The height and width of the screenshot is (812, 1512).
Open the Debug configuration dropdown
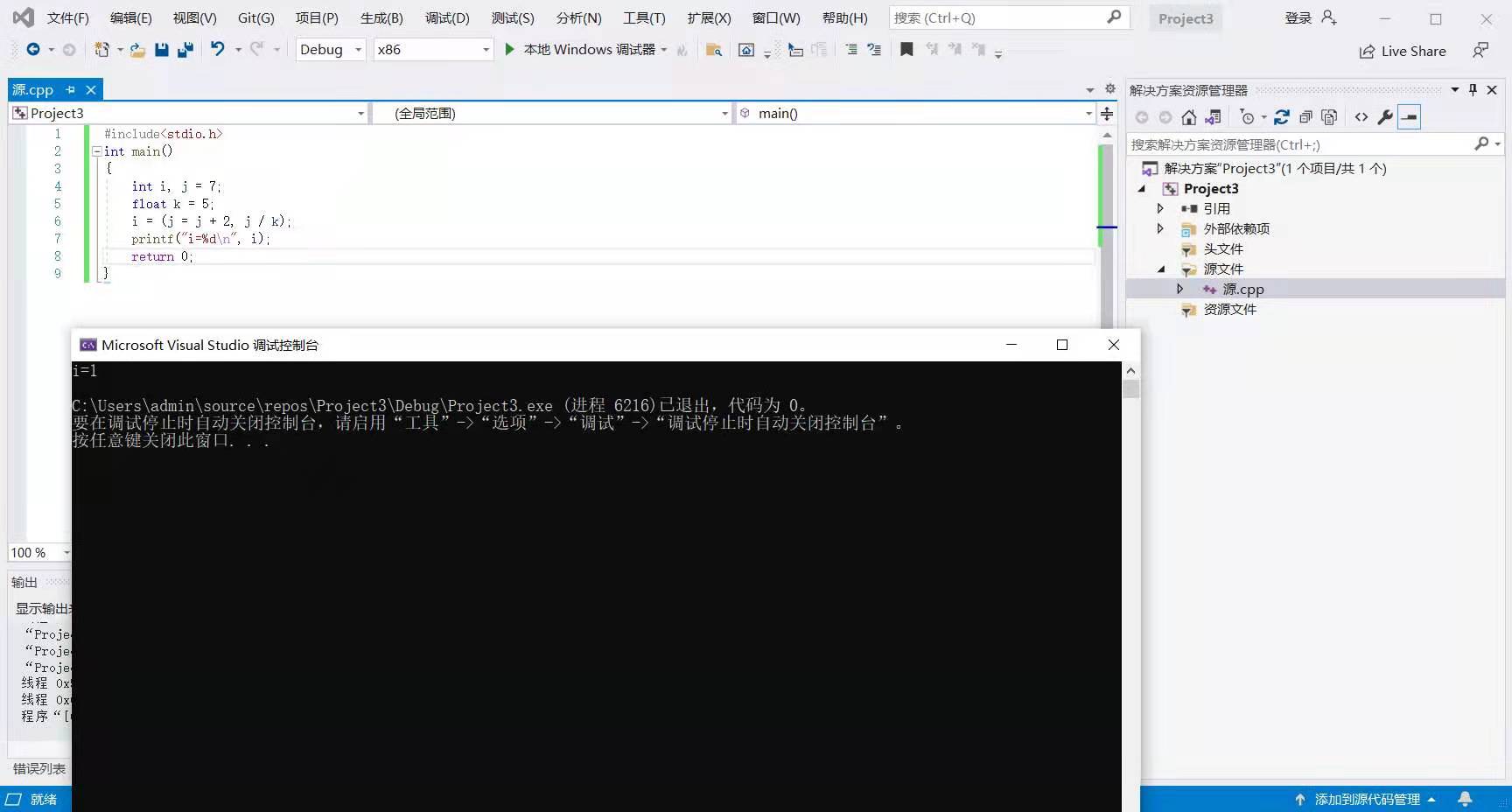tap(331, 50)
